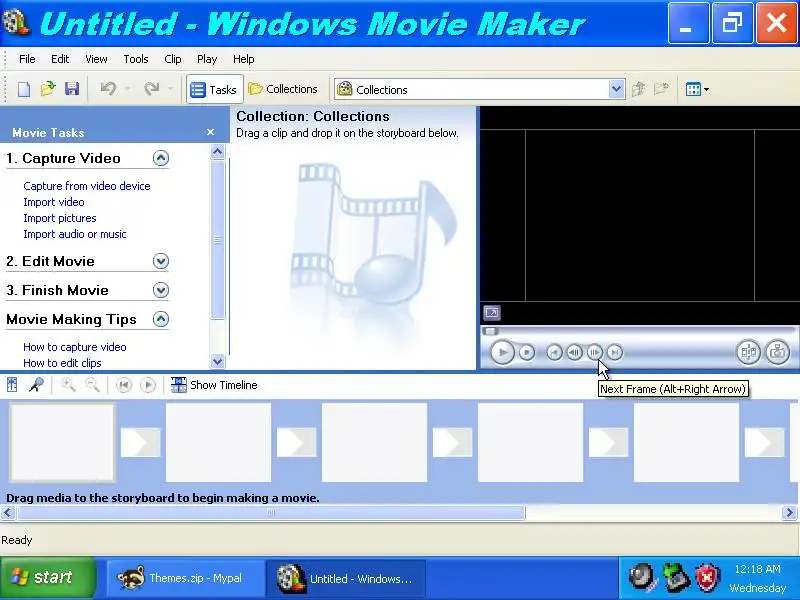Click the Narrate Timeline microphone icon
Viewport: 800px width, 600px height.
(36, 385)
